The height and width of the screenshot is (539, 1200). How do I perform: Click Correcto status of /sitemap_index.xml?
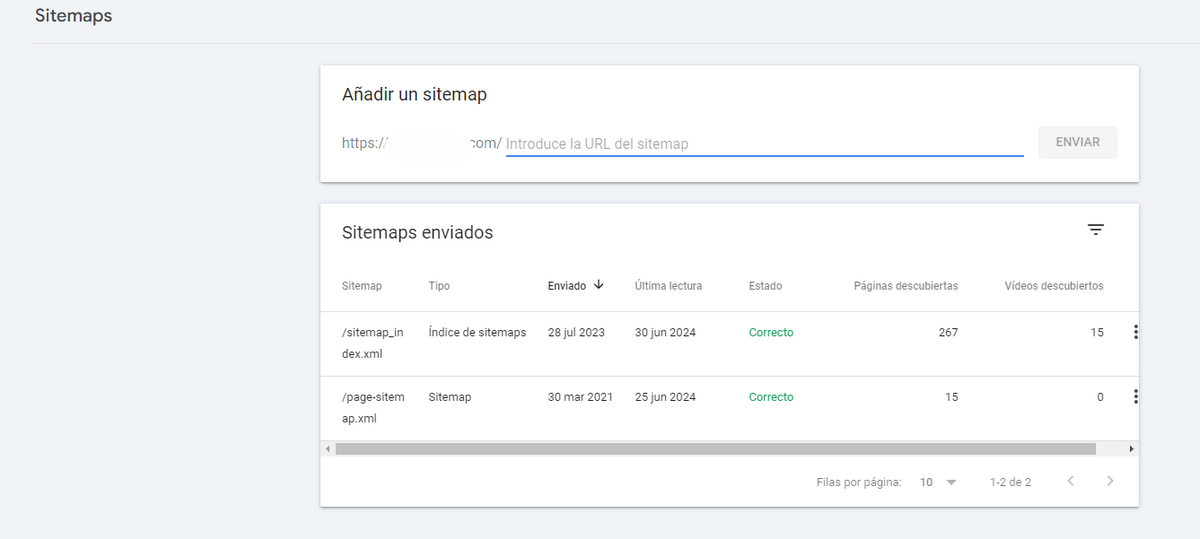pyautogui.click(x=771, y=333)
